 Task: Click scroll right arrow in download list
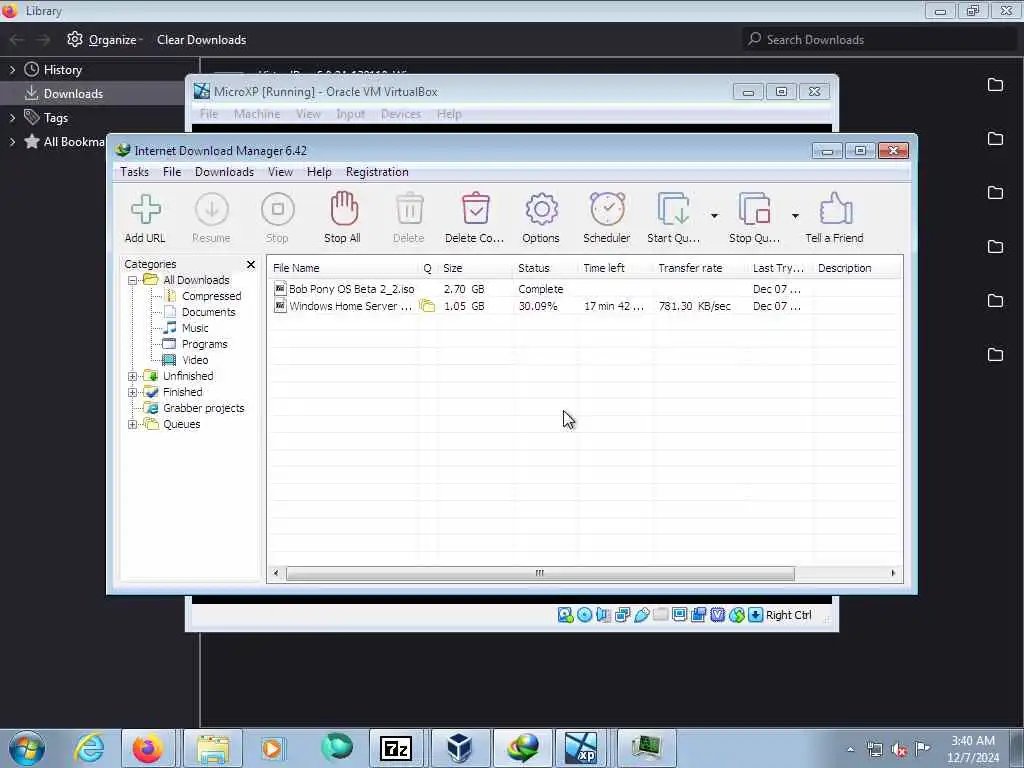click(893, 573)
